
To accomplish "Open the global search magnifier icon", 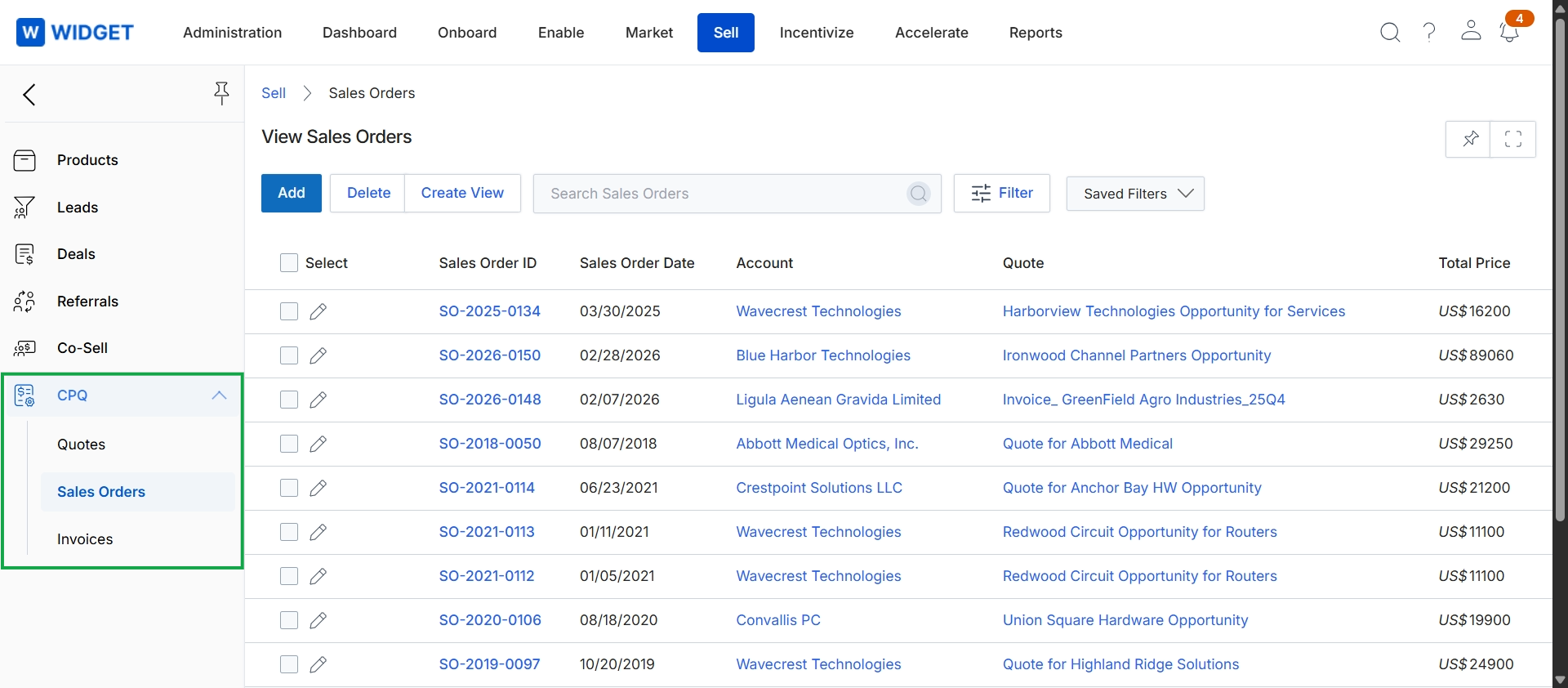I will click(1390, 33).
